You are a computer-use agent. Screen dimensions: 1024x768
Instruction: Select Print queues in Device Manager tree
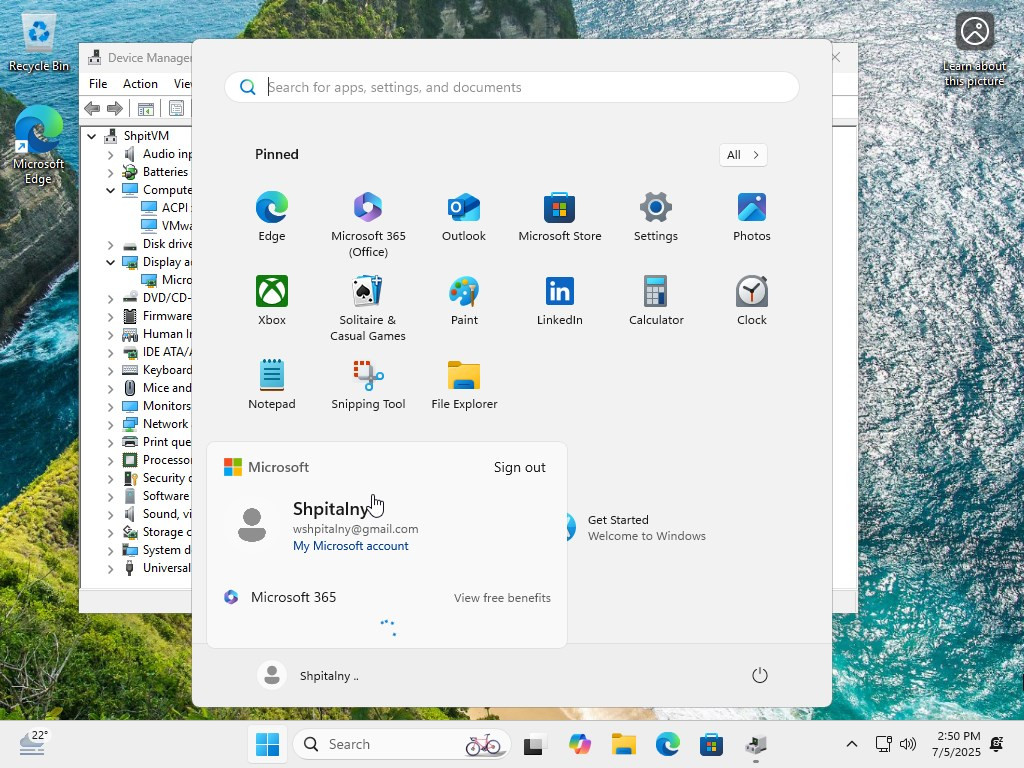click(x=167, y=442)
